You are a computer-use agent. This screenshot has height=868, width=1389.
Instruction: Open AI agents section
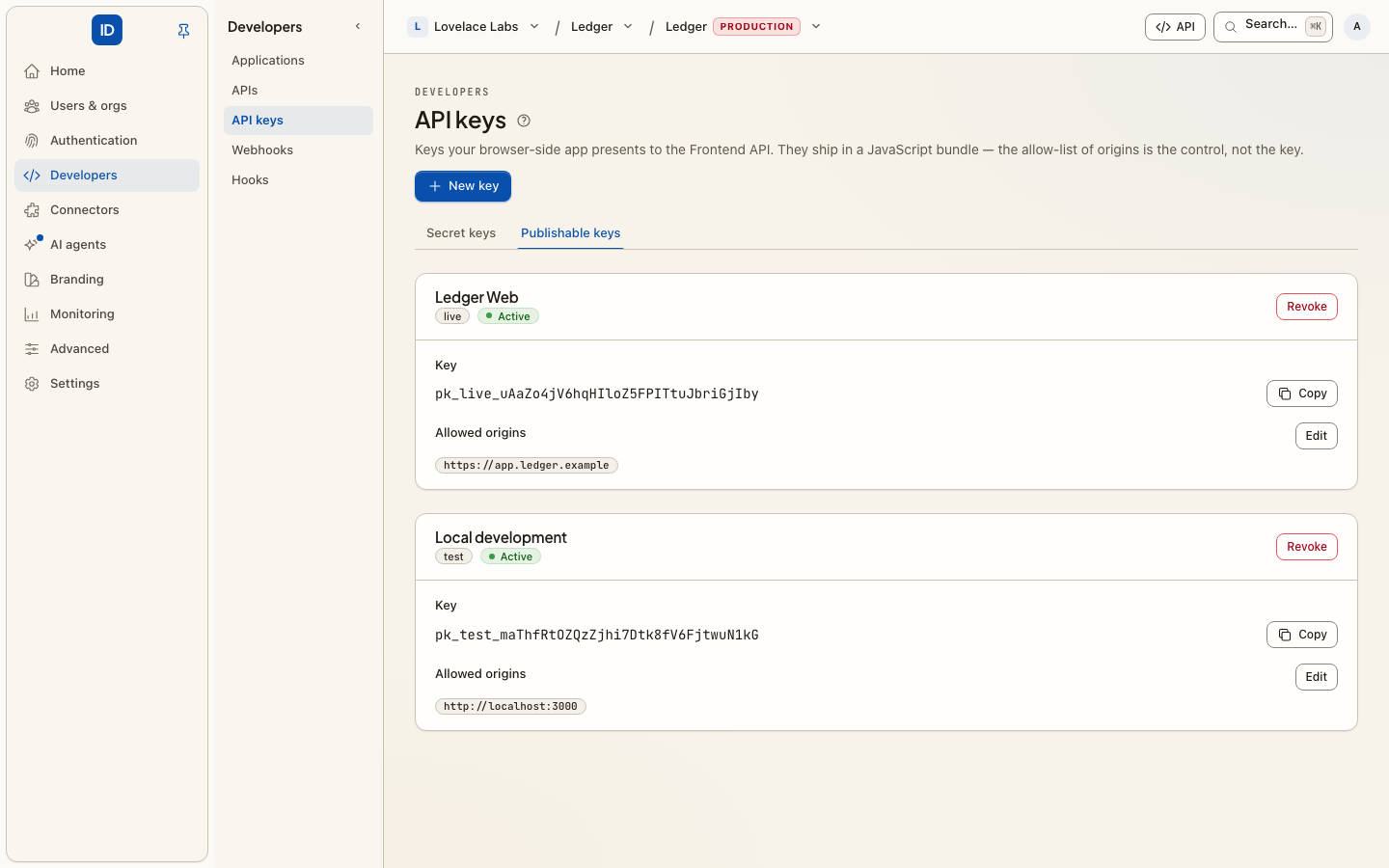tap(107, 245)
